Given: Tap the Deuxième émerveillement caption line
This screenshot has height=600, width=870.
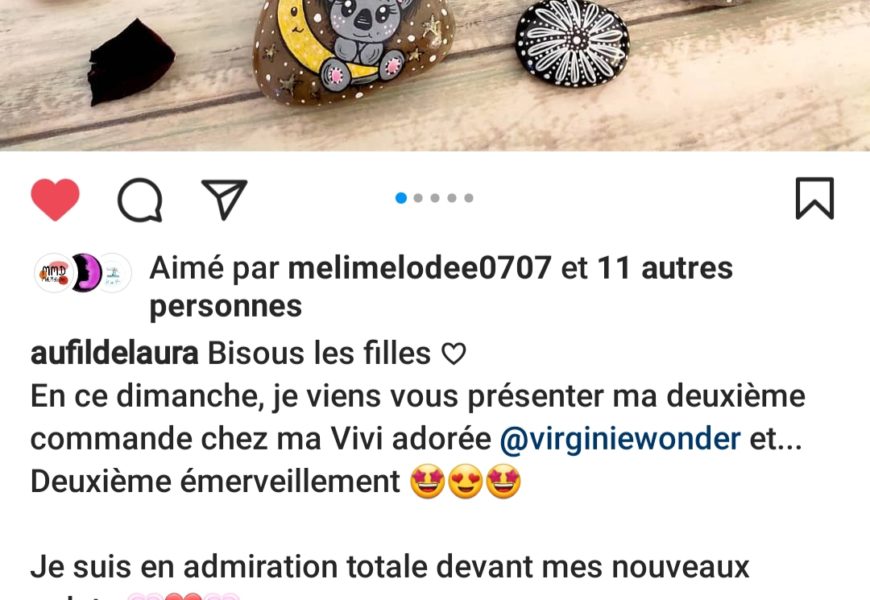Looking at the screenshot, I should pyautogui.click(x=276, y=481).
